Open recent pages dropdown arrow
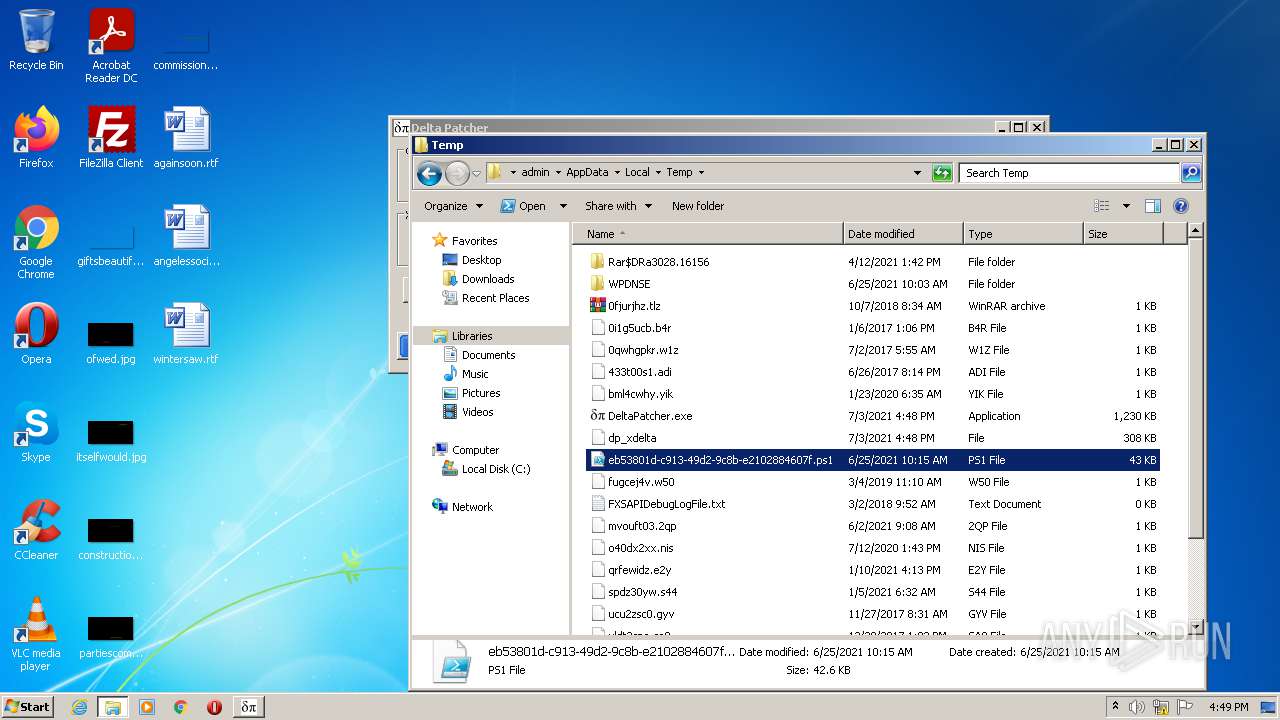 pos(476,173)
